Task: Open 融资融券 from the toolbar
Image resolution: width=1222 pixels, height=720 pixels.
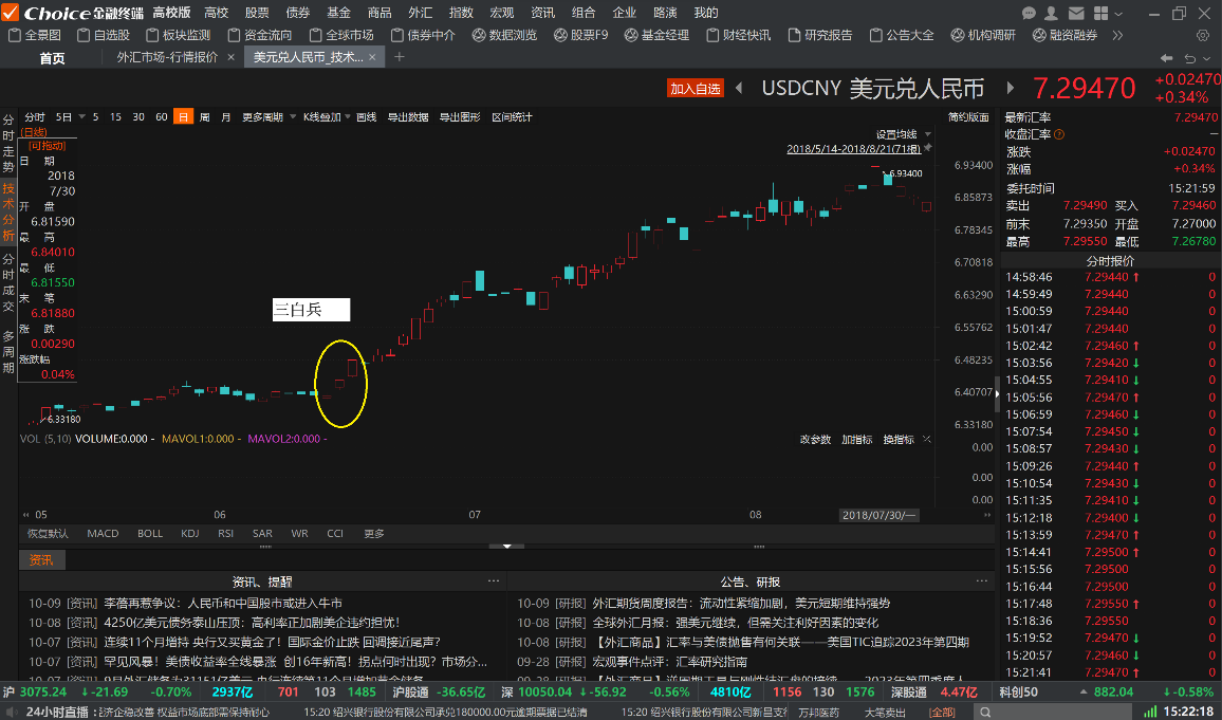Action: [x=1065, y=35]
